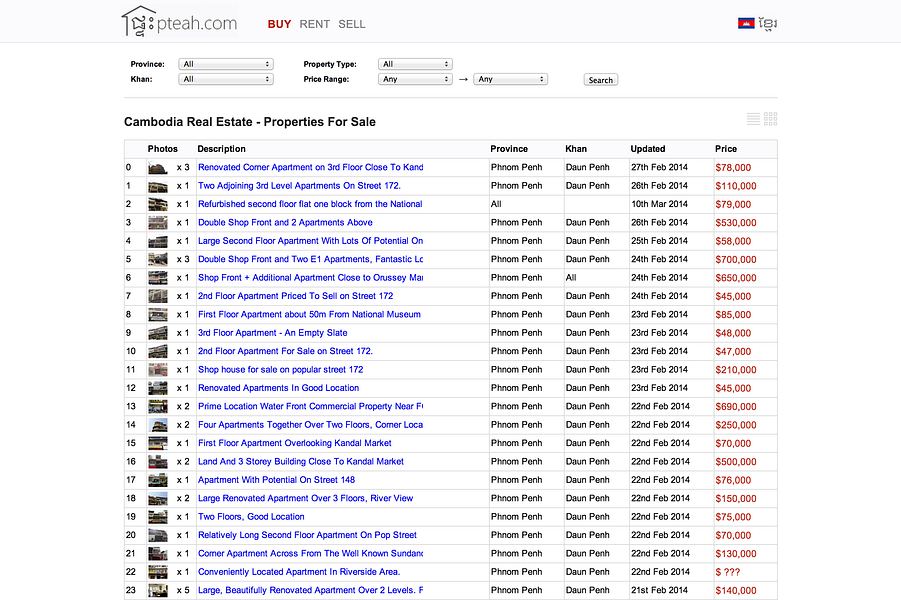The width and height of the screenshot is (901, 600).
Task: Open thumbnail for Two Floors, Good Location
Action: (157, 517)
